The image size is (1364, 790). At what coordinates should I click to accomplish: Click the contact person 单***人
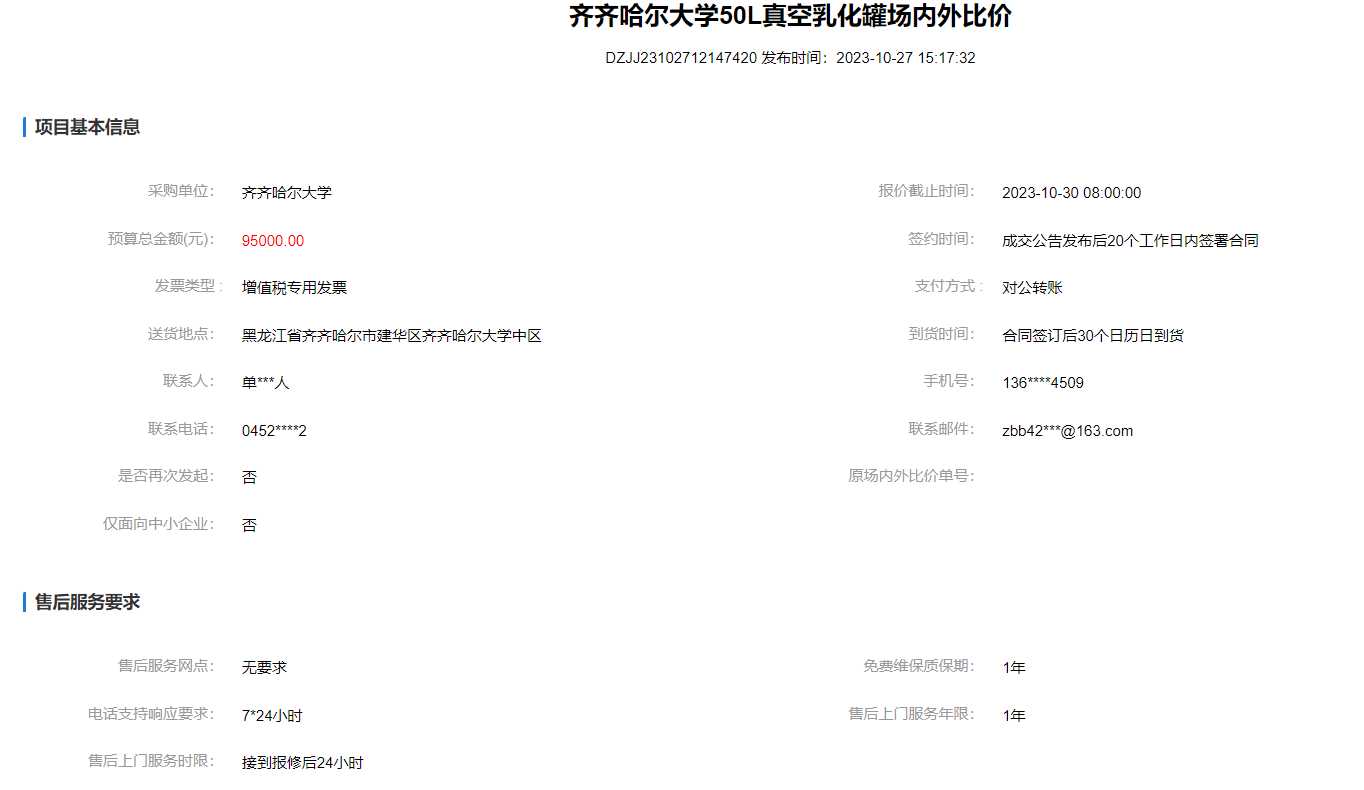click(x=265, y=383)
